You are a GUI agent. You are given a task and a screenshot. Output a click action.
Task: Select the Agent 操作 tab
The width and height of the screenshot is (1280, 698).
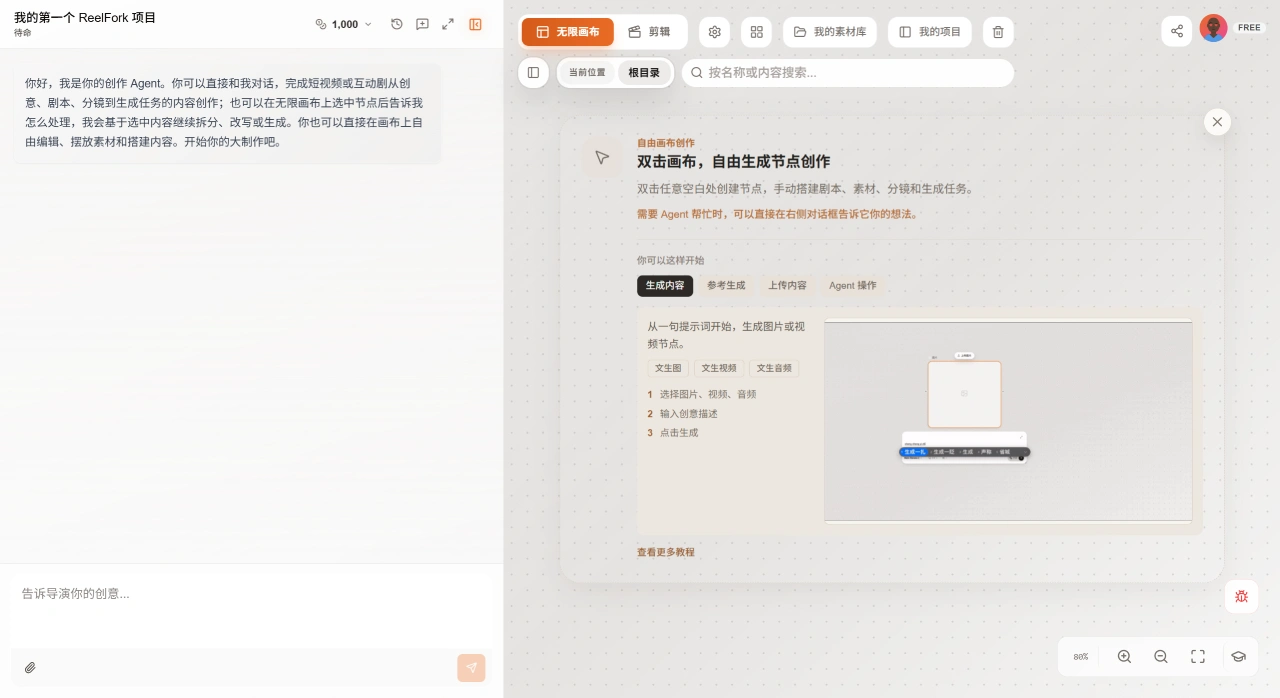pos(853,286)
